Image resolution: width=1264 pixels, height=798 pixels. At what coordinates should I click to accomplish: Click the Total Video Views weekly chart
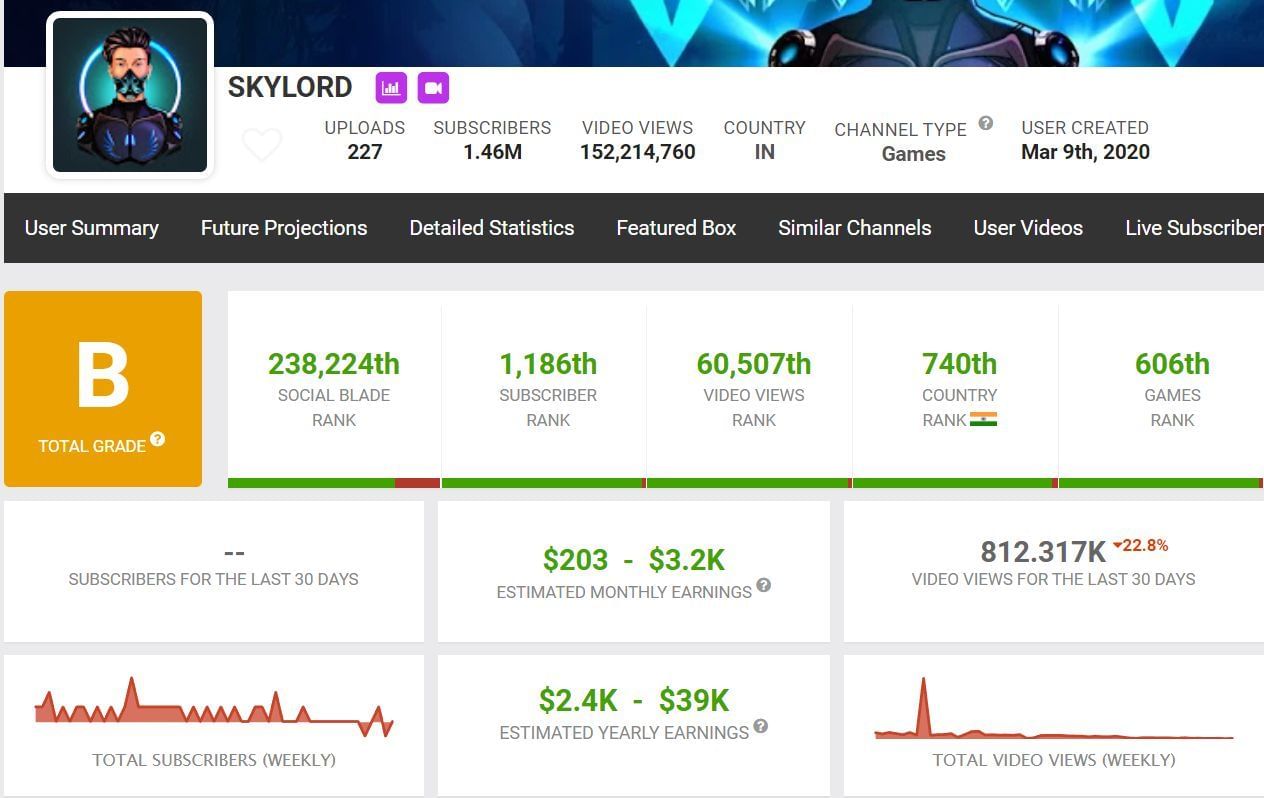[1054, 712]
